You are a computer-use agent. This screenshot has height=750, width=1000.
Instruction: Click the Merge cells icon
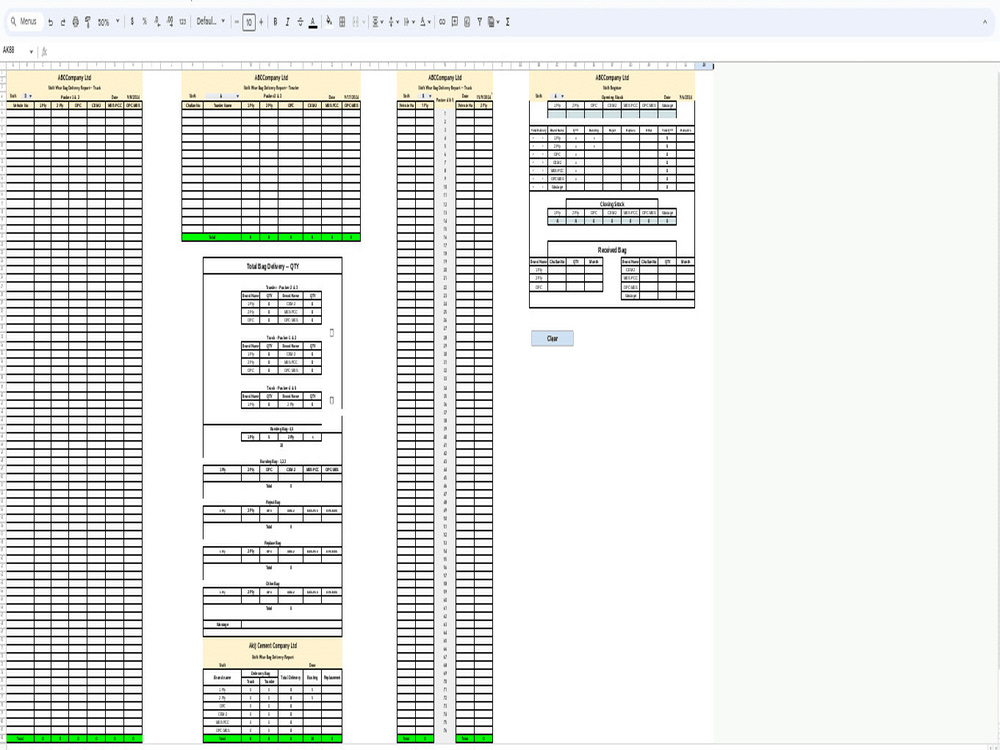pos(357,22)
